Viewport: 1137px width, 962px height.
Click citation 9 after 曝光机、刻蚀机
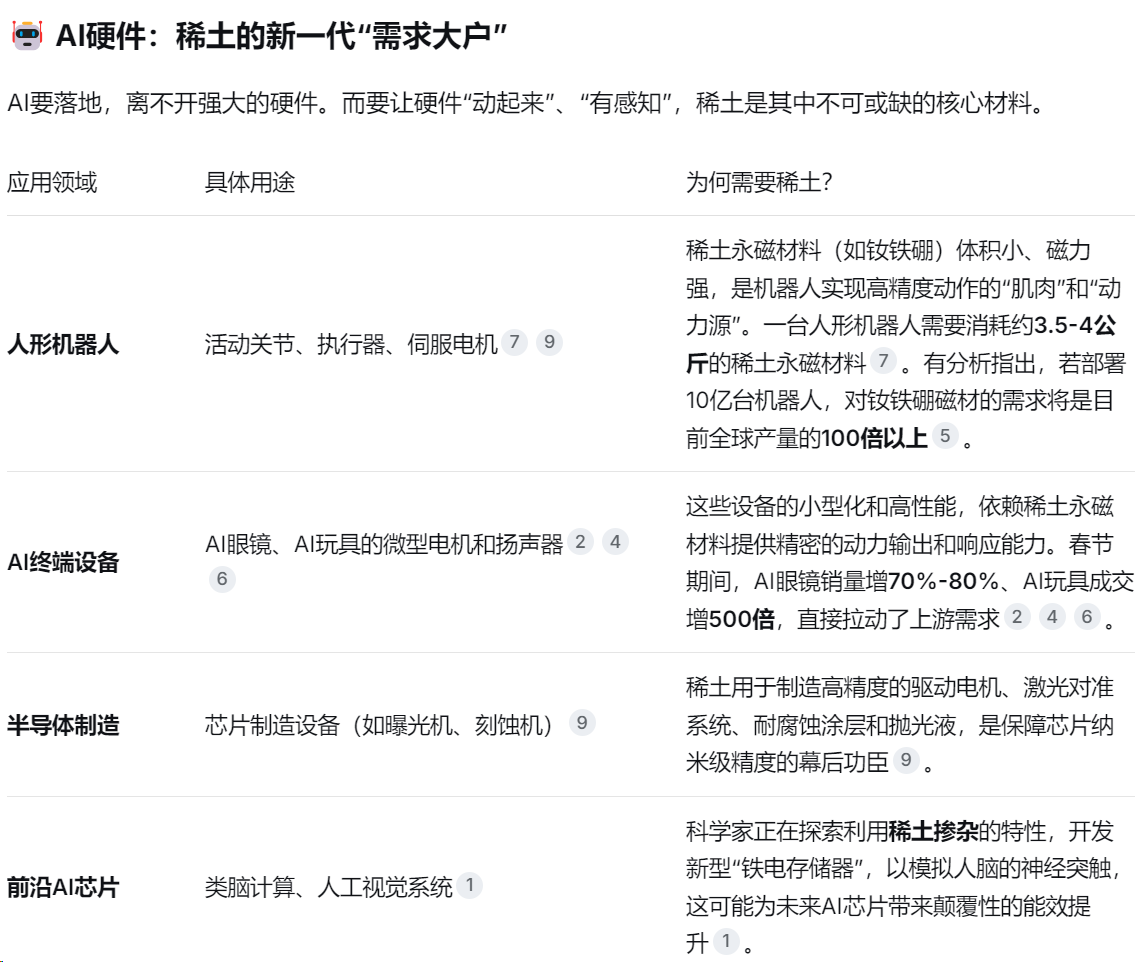[x=582, y=723]
